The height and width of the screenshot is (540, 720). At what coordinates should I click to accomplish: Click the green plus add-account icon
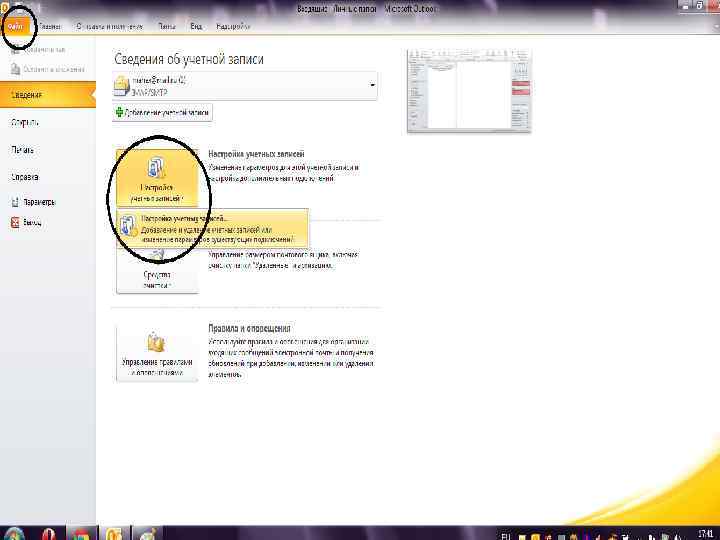pos(119,112)
